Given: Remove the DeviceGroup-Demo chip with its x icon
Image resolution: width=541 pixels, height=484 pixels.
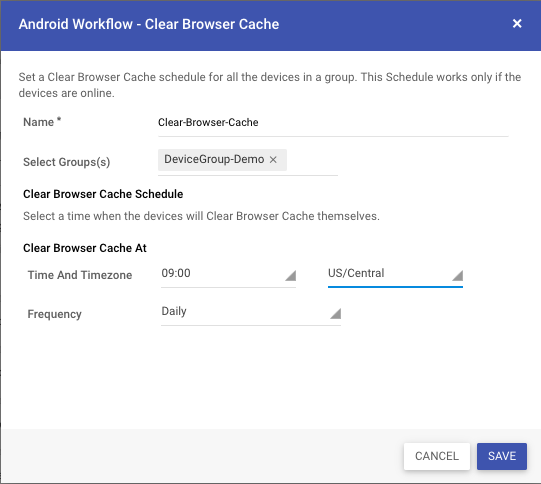Looking at the screenshot, I should (x=273, y=160).
